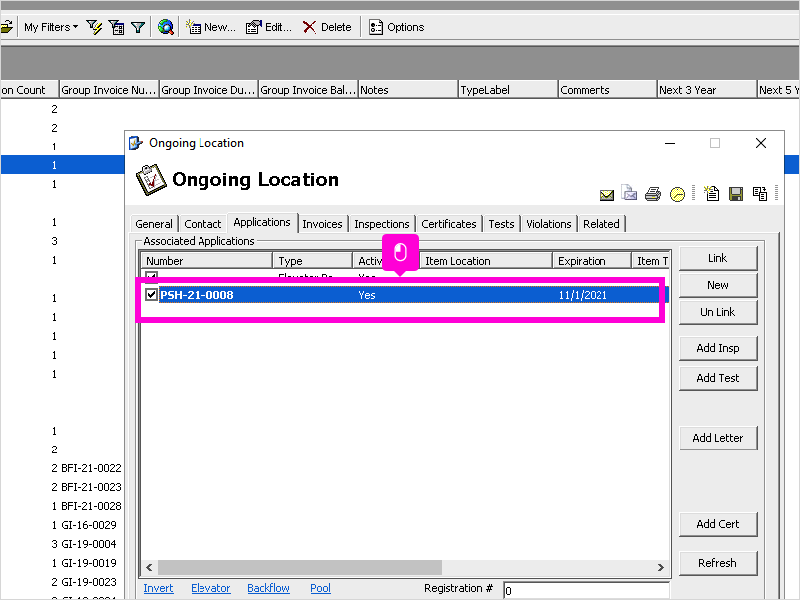Select the GI-19-0019 row in main grid
Viewport: 800px width, 600px height.
pos(89,563)
